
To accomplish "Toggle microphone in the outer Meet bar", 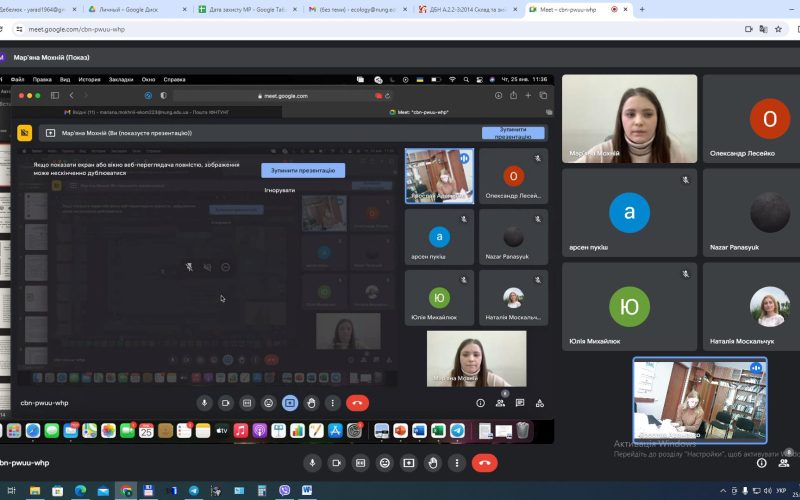I will [x=312, y=463].
